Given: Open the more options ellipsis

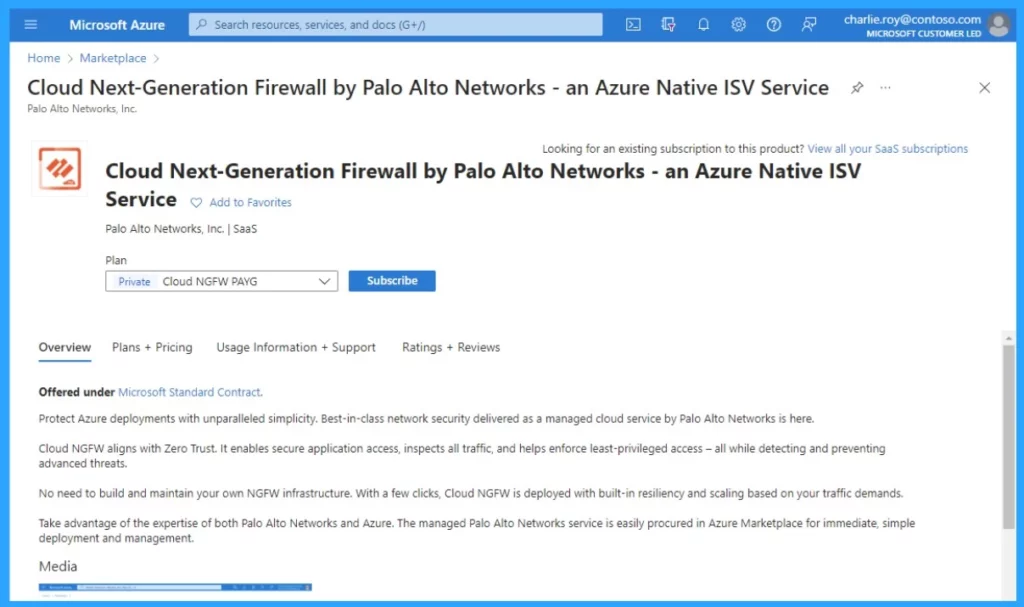Looking at the screenshot, I should tap(885, 88).
